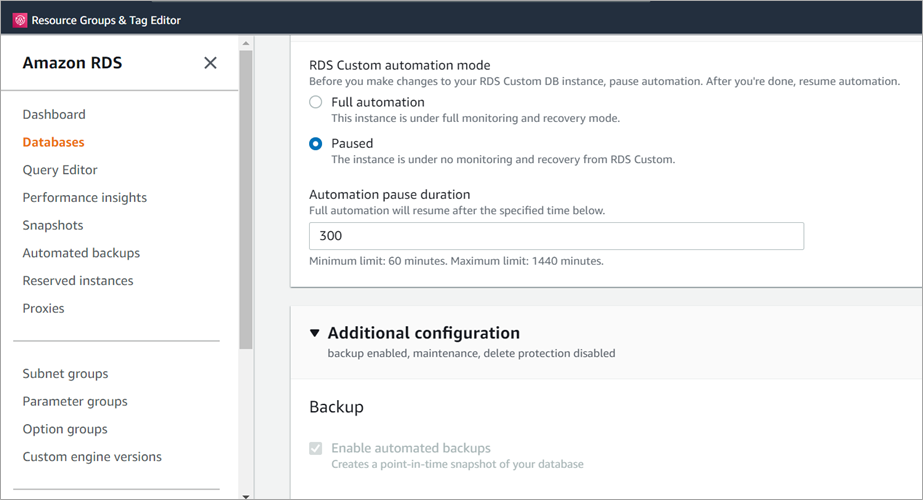Collapse the Additional configuration section
The height and width of the screenshot is (500, 923).
[x=315, y=333]
